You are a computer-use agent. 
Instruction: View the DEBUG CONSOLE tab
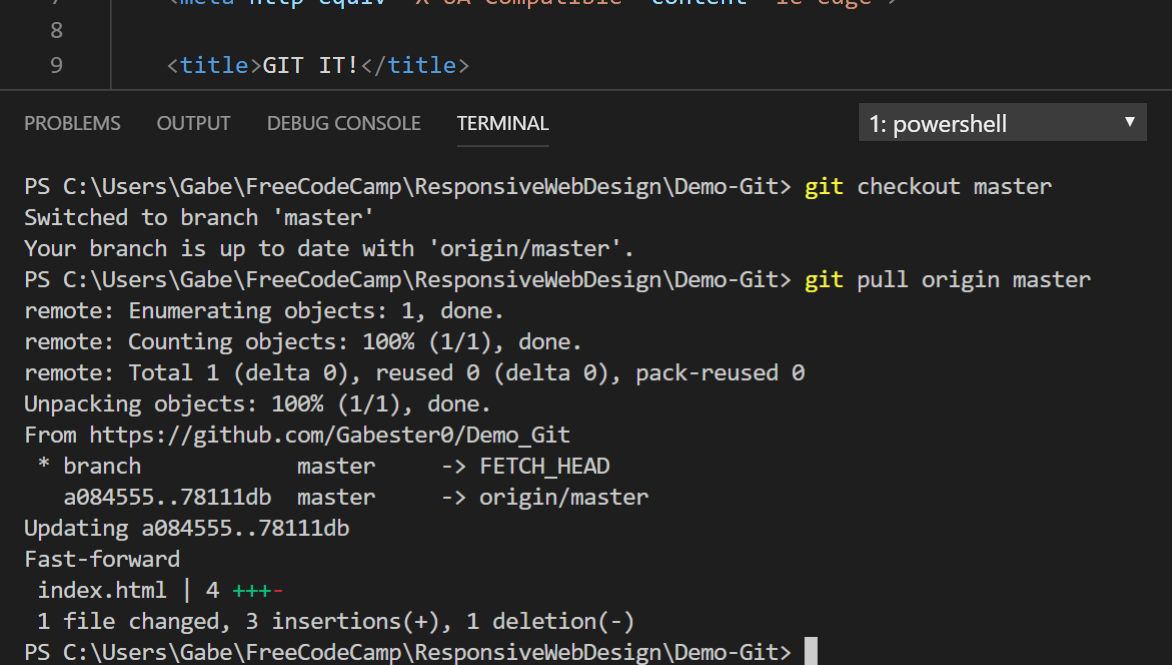[343, 123]
